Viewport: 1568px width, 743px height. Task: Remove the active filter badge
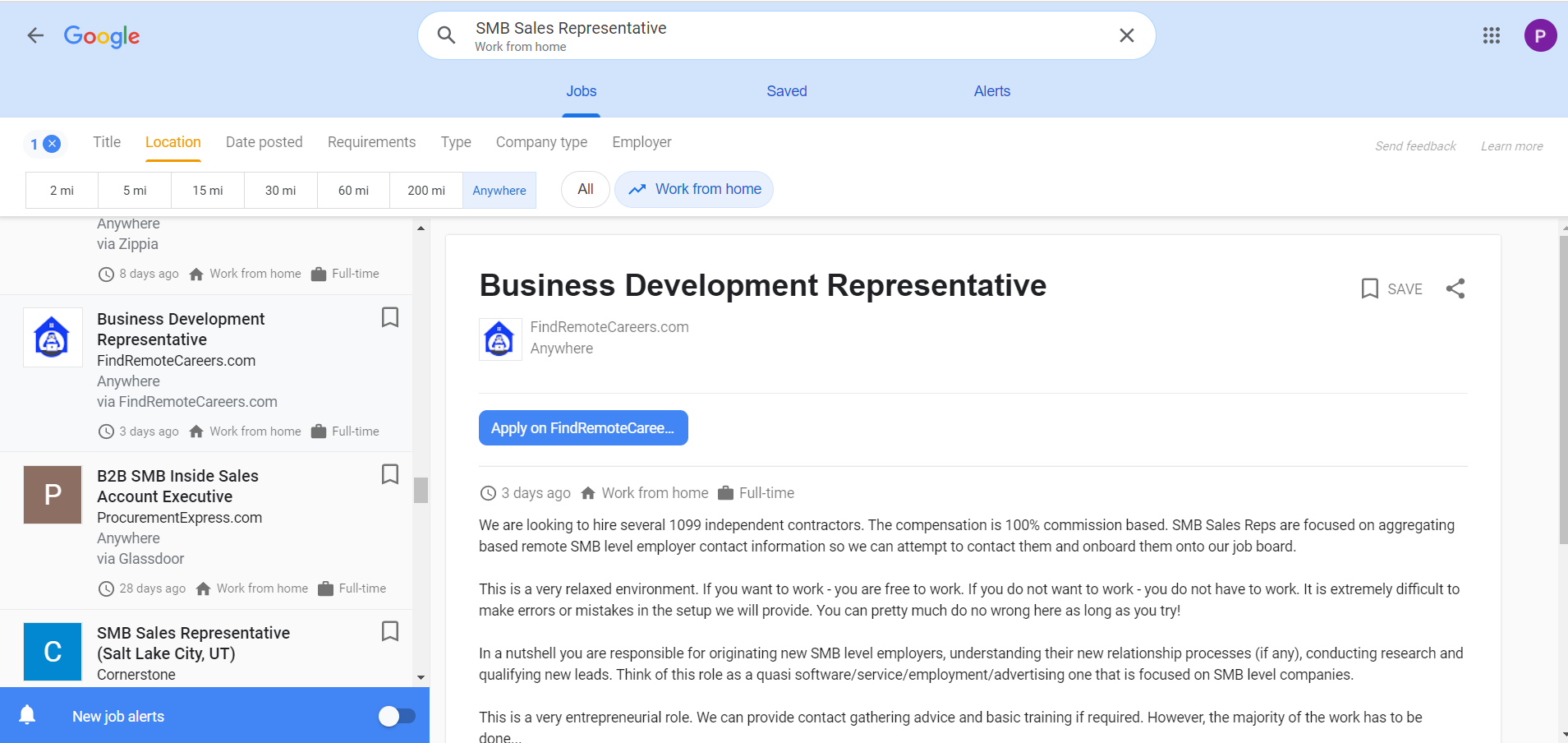tap(52, 143)
